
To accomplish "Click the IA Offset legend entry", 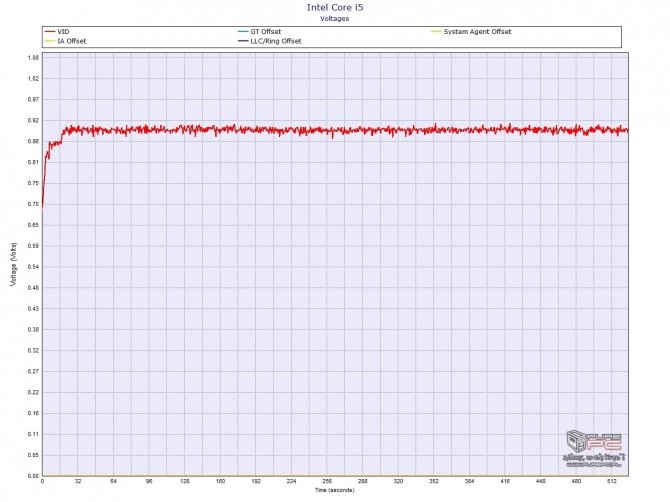I will coord(65,41).
